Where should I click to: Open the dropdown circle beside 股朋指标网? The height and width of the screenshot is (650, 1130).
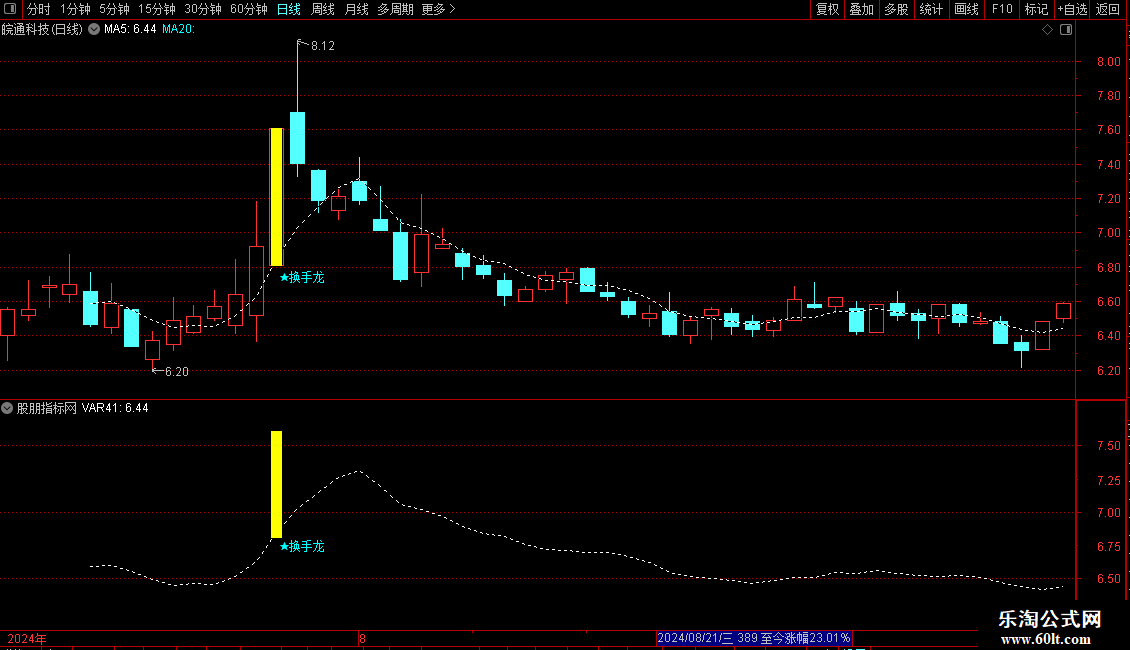point(7,408)
